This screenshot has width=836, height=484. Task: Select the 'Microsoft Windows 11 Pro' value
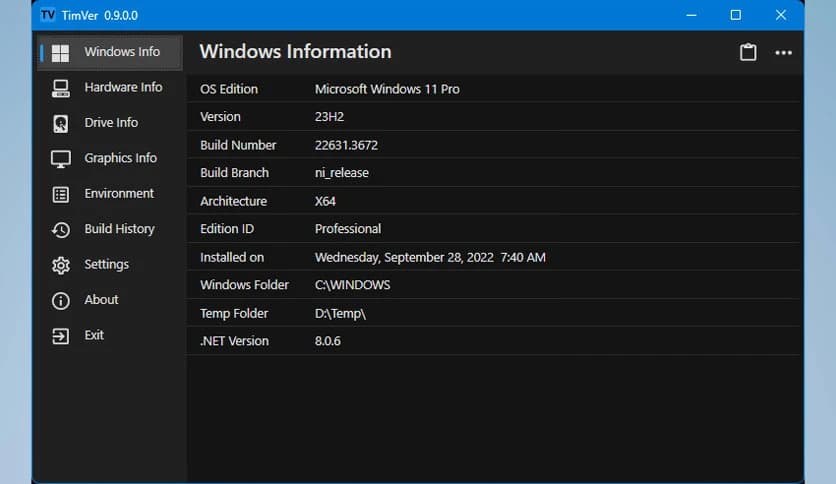(x=387, y=89)
